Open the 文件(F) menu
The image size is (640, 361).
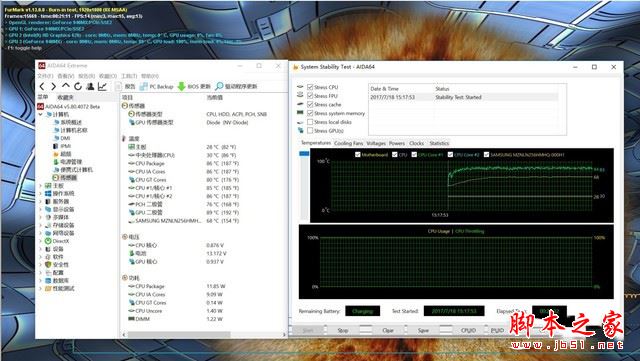tap(45, 76)
